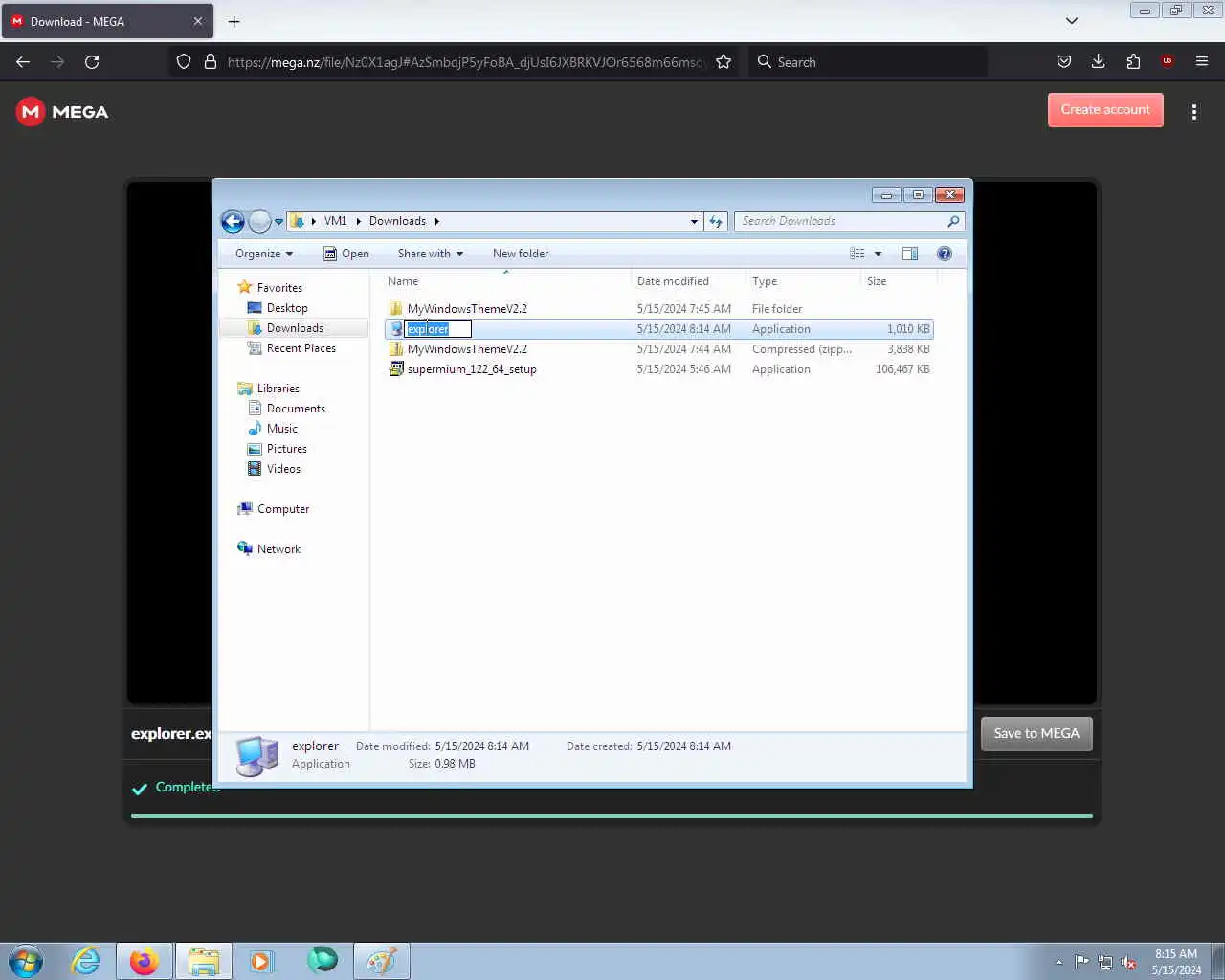This screenshot has width=1225, height=980.
Task: Sort by Size column header
Action: 899,281
